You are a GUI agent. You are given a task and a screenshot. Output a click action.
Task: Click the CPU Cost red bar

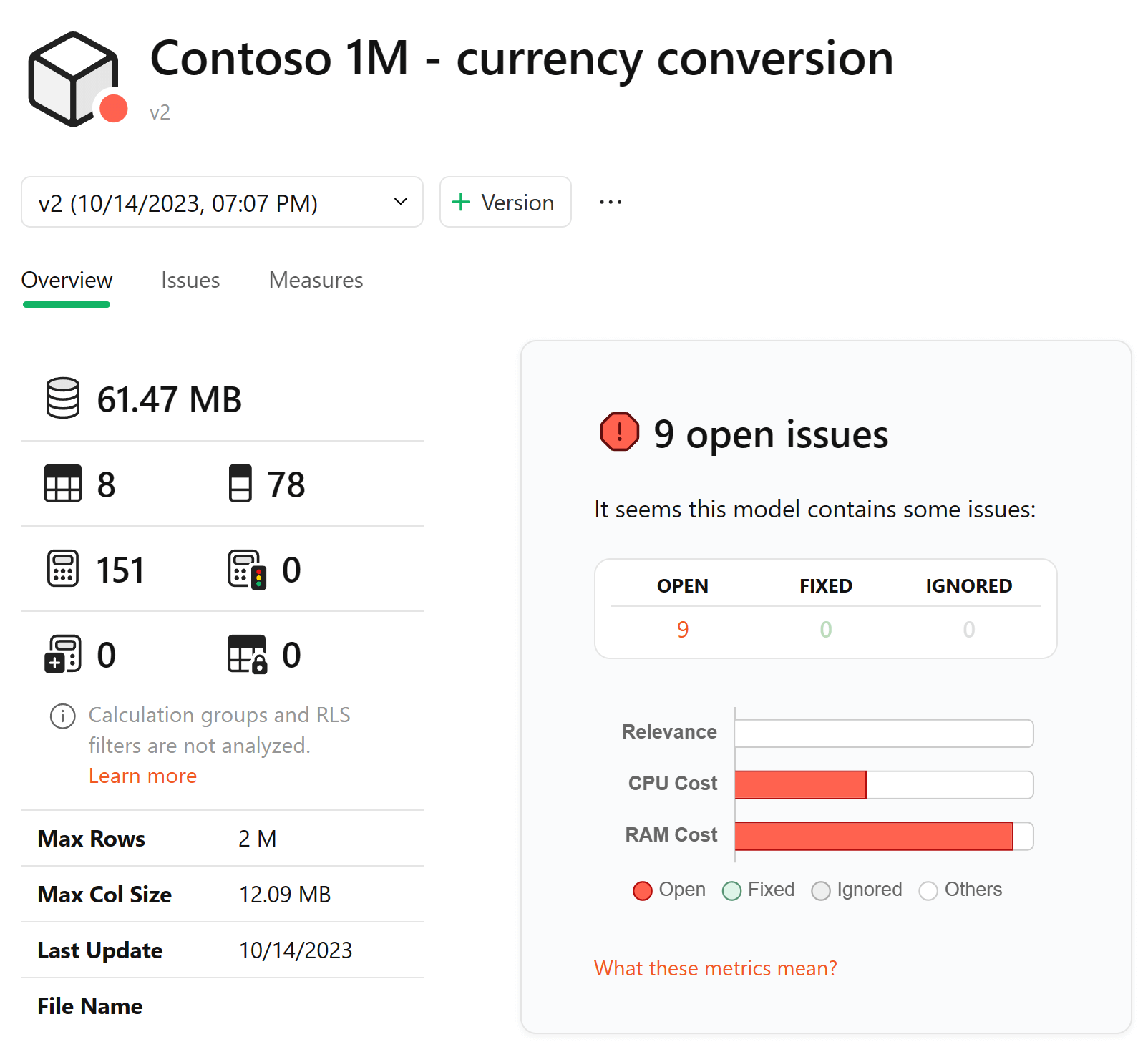click(x=800, y=784)
